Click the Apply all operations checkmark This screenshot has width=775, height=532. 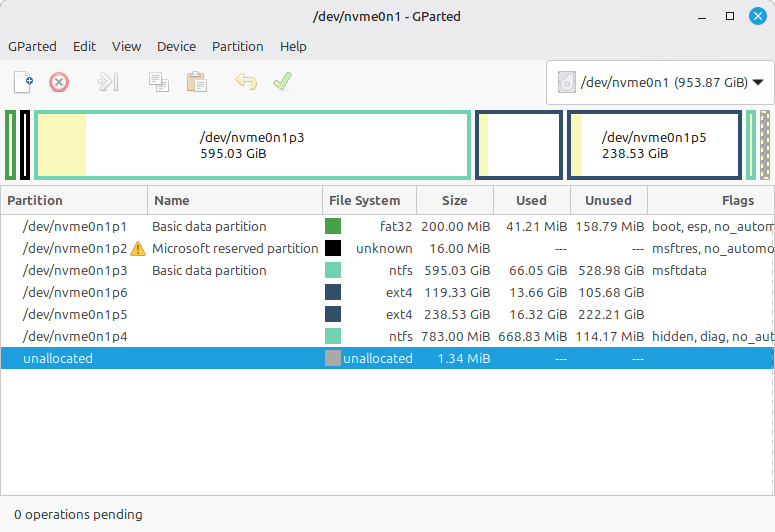(282, 82)
